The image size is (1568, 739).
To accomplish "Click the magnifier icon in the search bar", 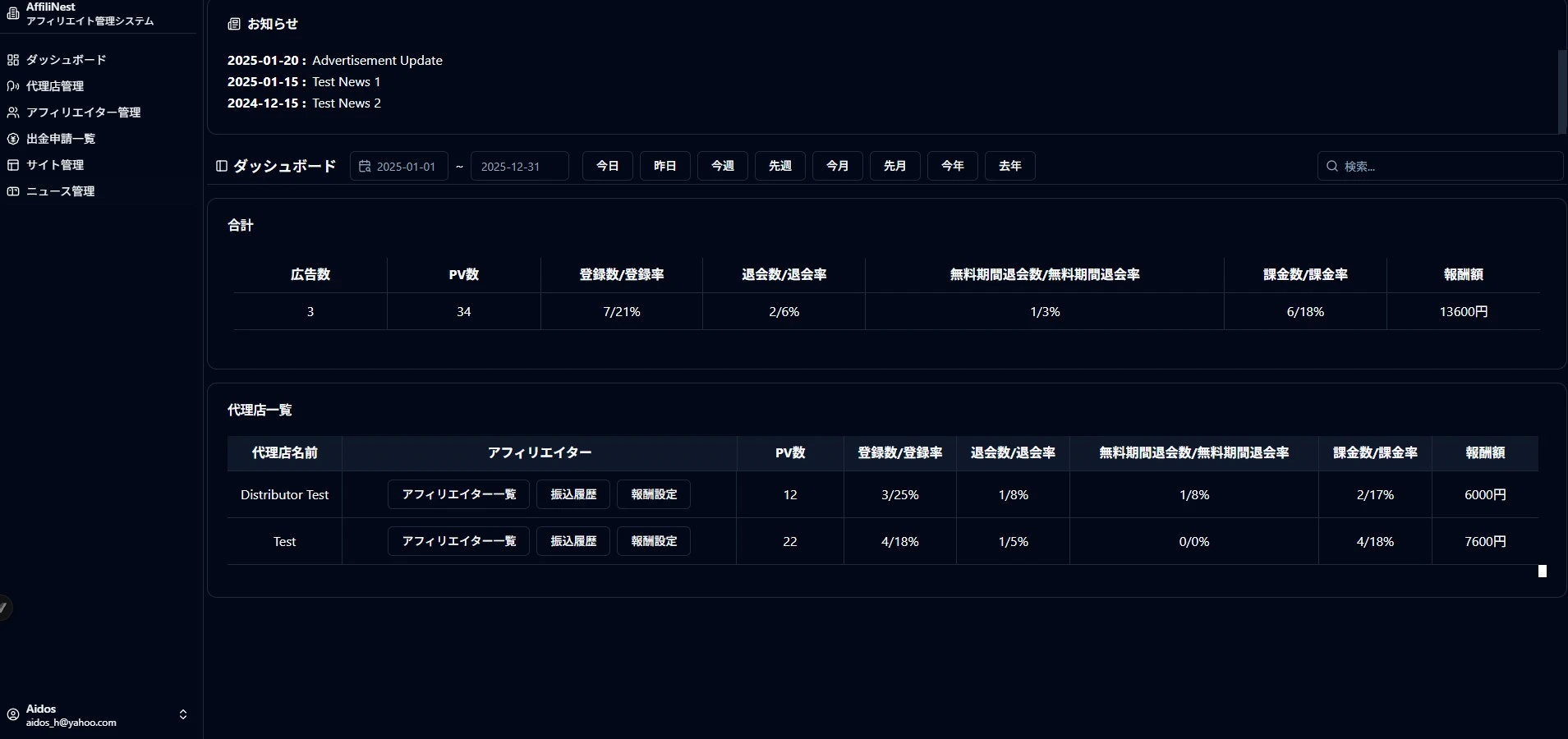I will [x=1334, y=166].
